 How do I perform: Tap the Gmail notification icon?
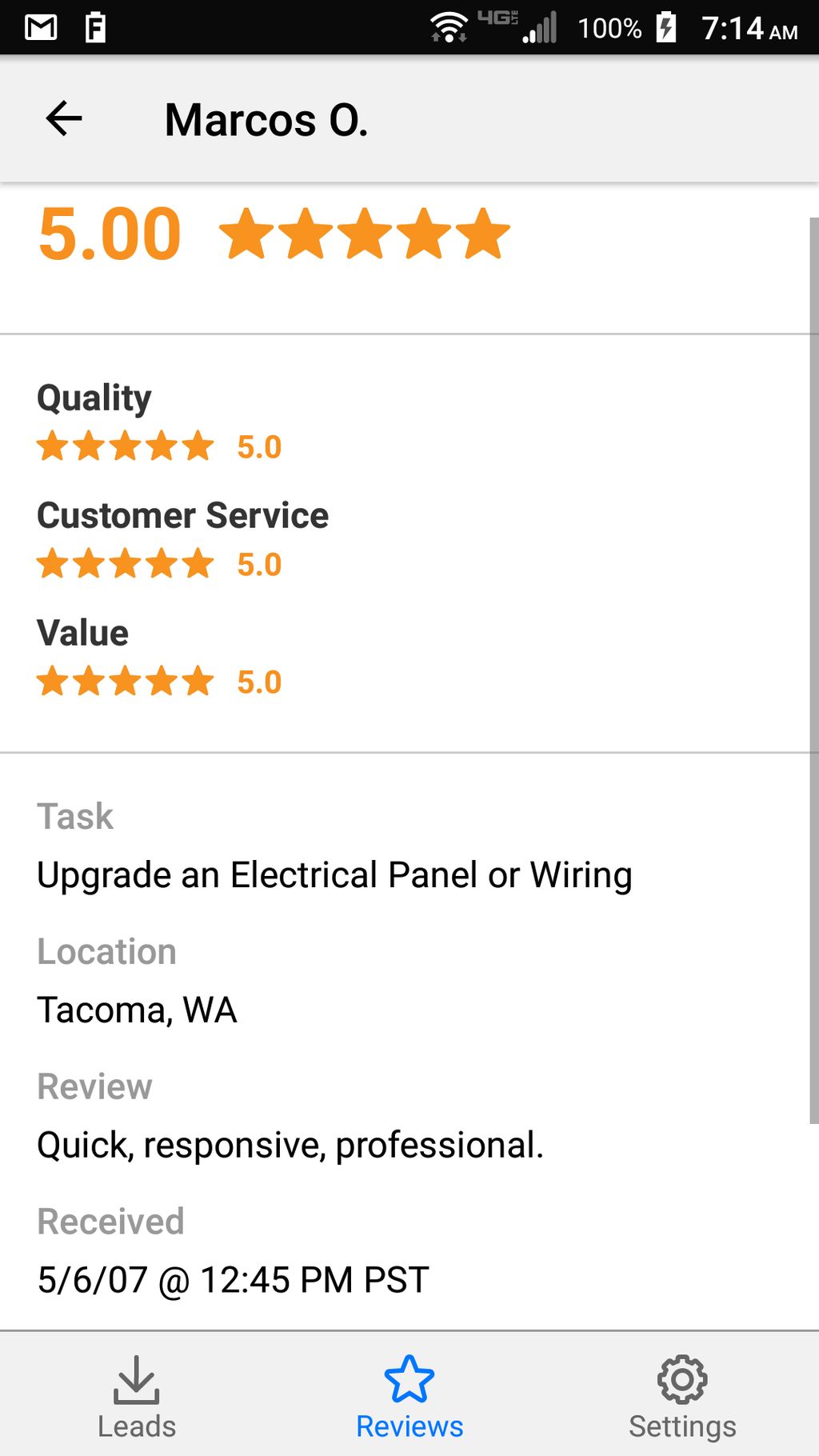coord(41,28)
